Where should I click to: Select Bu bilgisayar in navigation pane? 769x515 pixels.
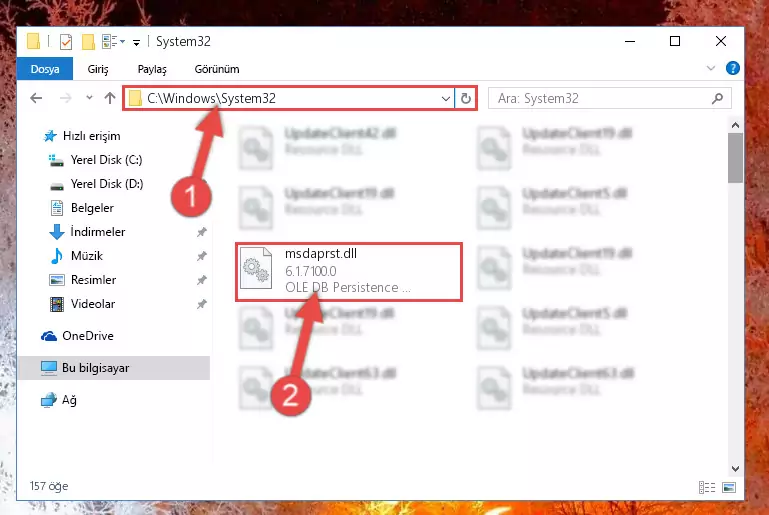click(x=114, y=368)
